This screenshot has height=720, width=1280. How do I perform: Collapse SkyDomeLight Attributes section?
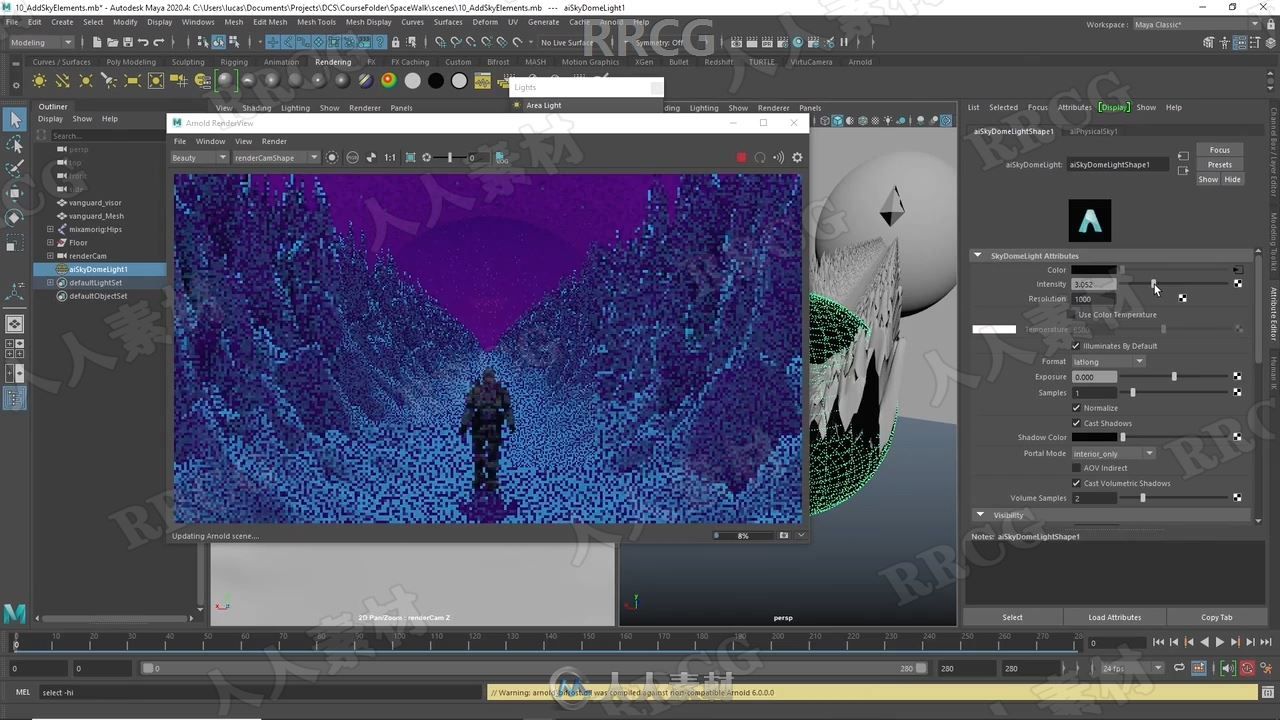point(978,255)
